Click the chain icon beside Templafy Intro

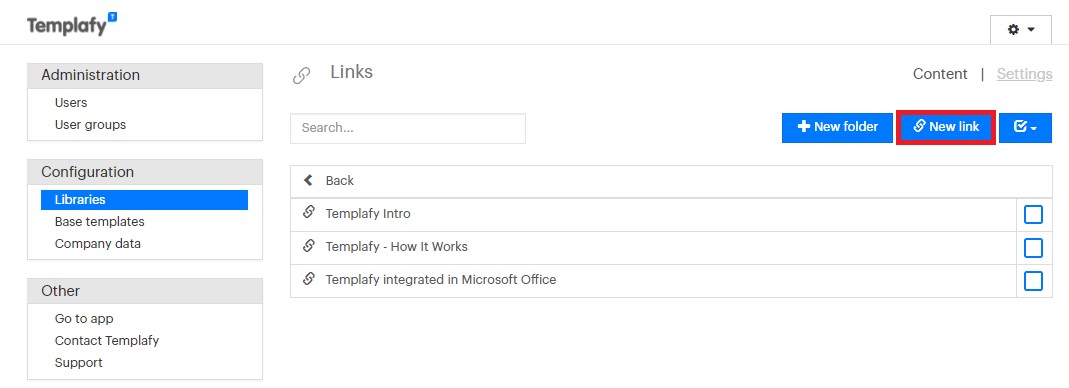309,212
